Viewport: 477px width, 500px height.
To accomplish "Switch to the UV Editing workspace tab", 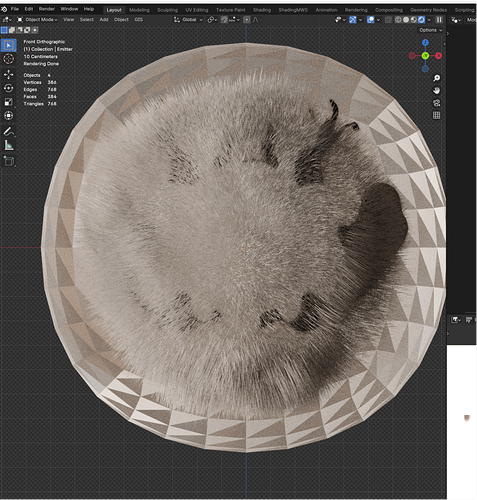I will (x=197, y=10).
